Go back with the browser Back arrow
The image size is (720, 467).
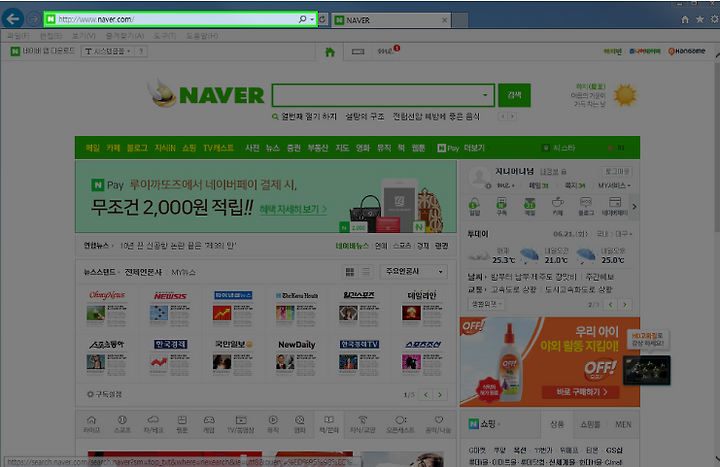12,19
